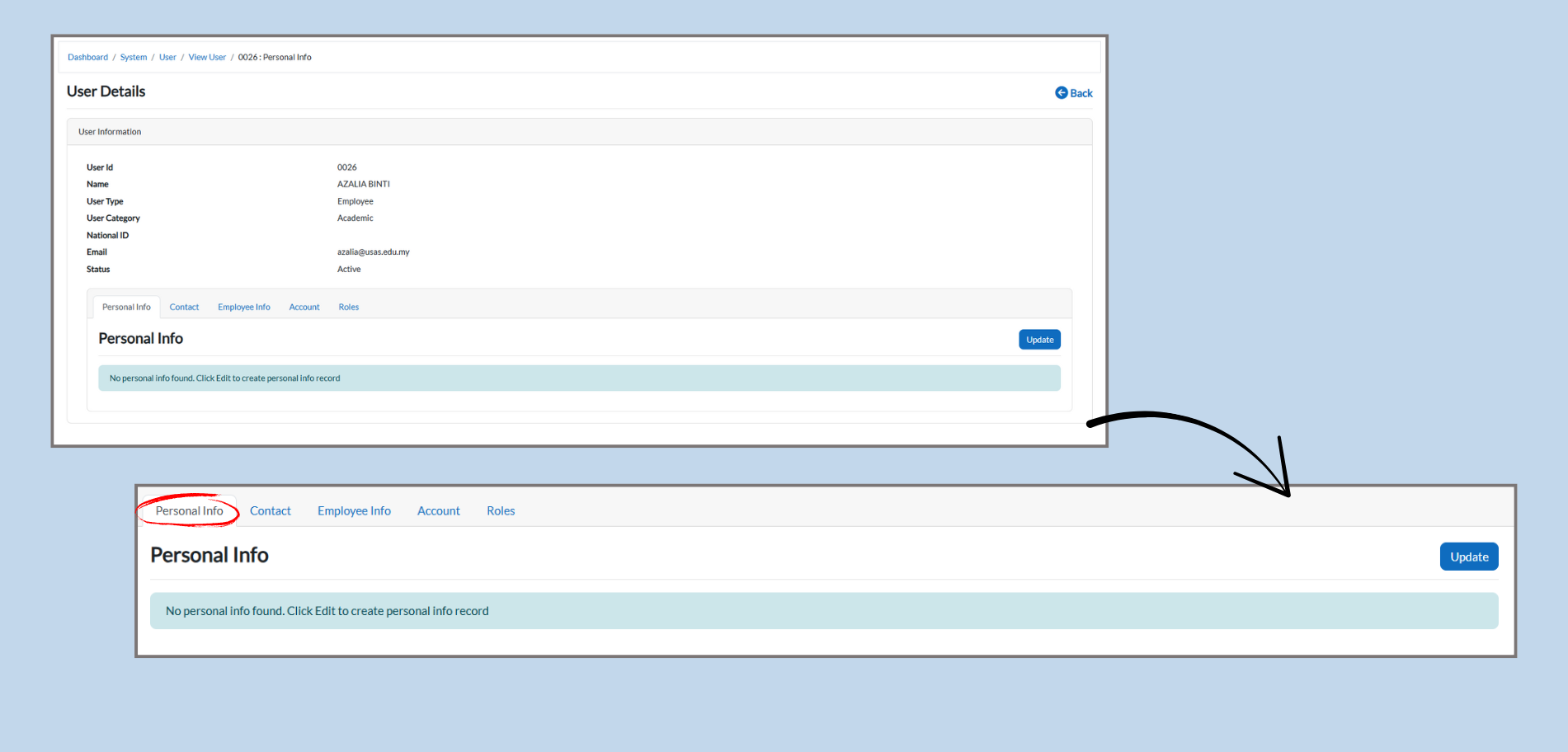1568x752 pixels.
Task: Select Account tab in the upper User Details page
Action: point(304,308)
